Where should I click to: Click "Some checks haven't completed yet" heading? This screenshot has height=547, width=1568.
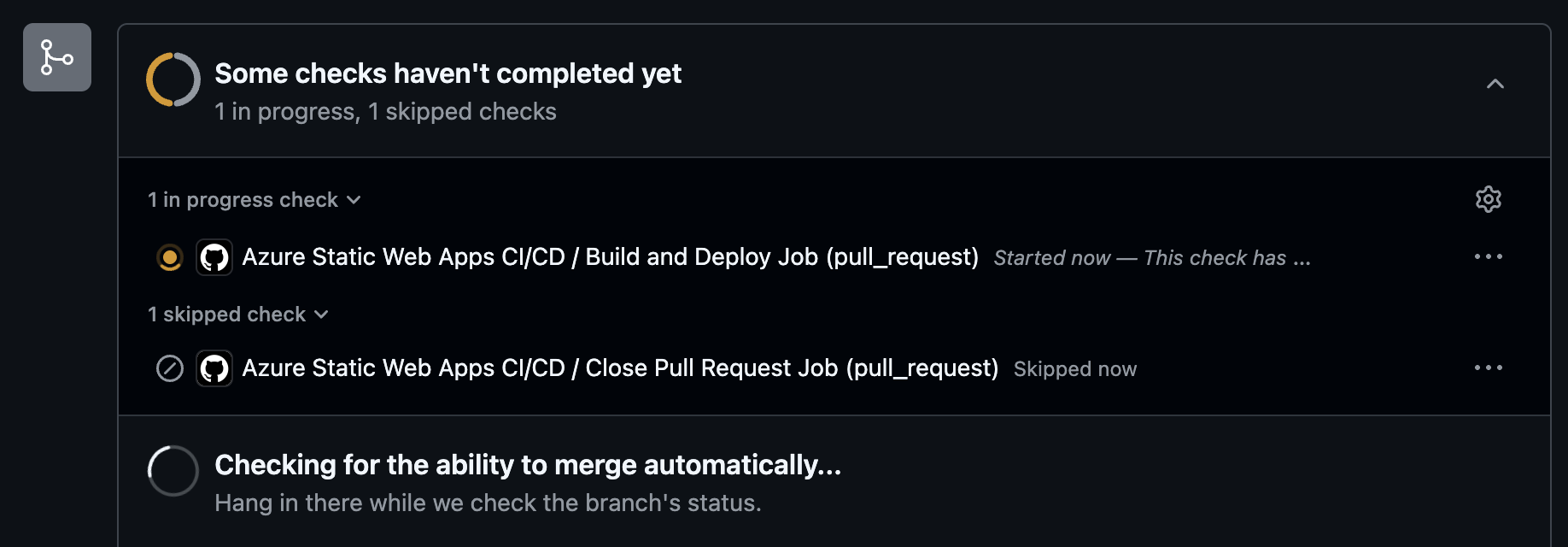click(448, 74)
